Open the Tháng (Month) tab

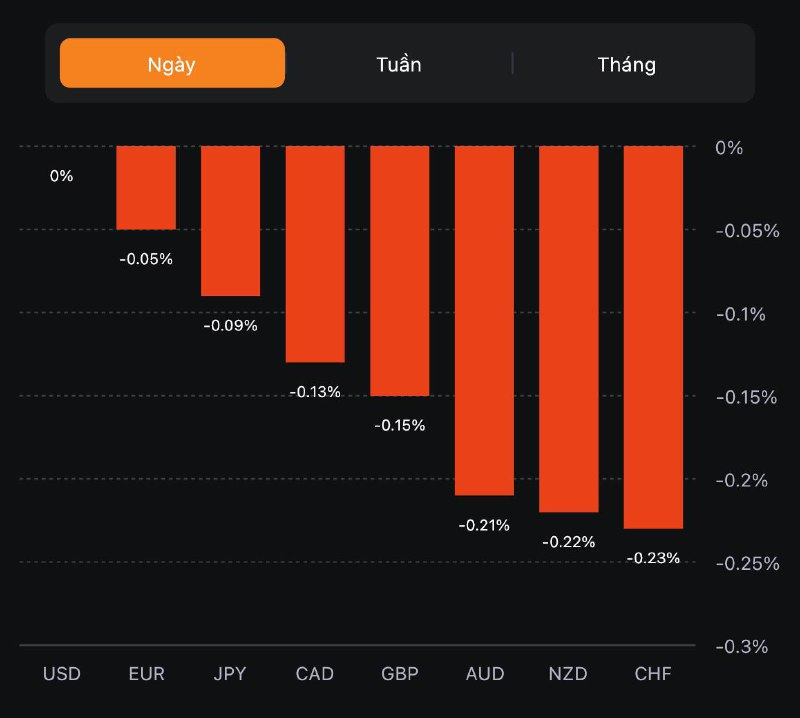tap(627, 65)
